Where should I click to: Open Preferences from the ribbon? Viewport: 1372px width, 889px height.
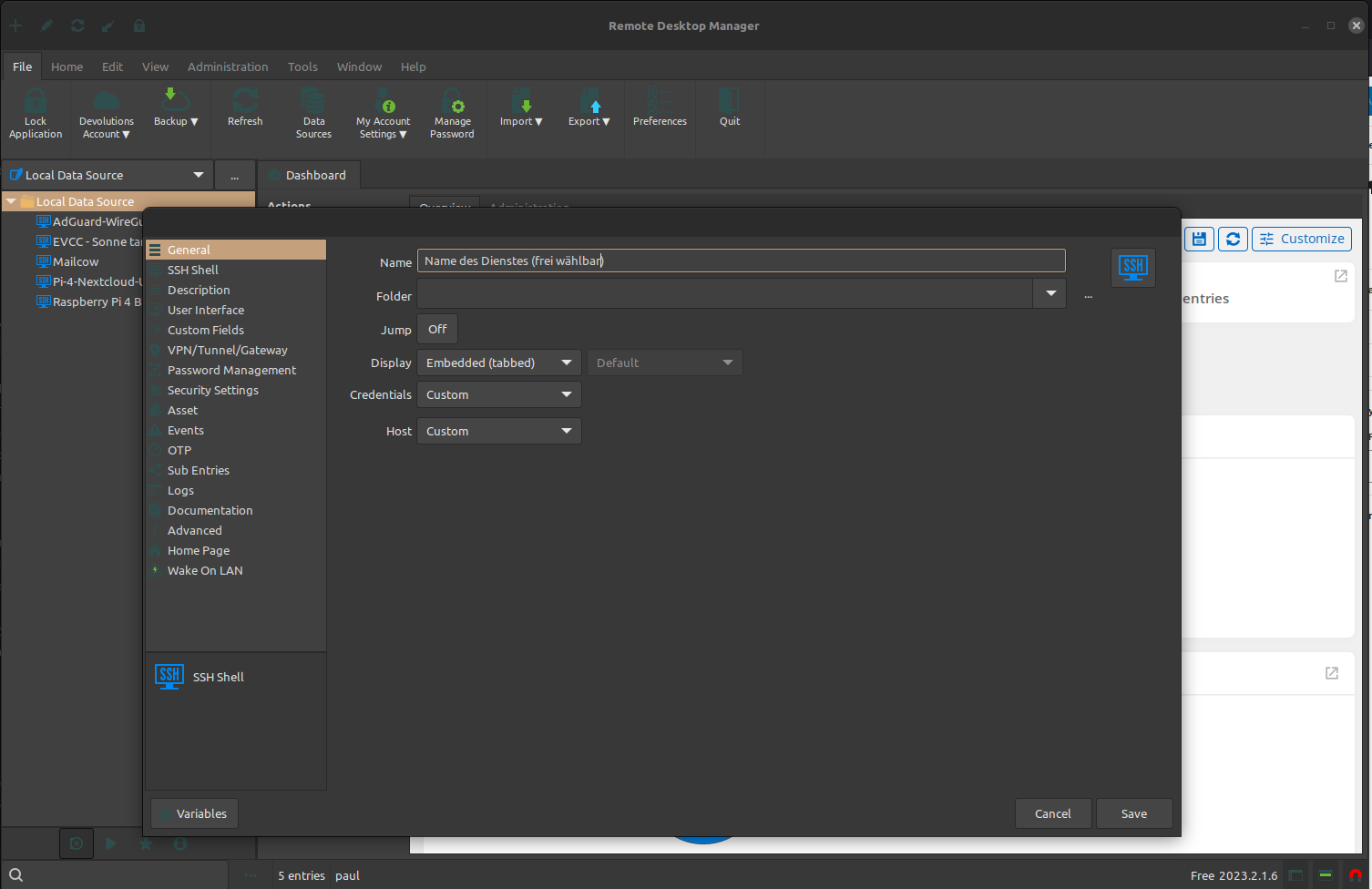(660, 102)
